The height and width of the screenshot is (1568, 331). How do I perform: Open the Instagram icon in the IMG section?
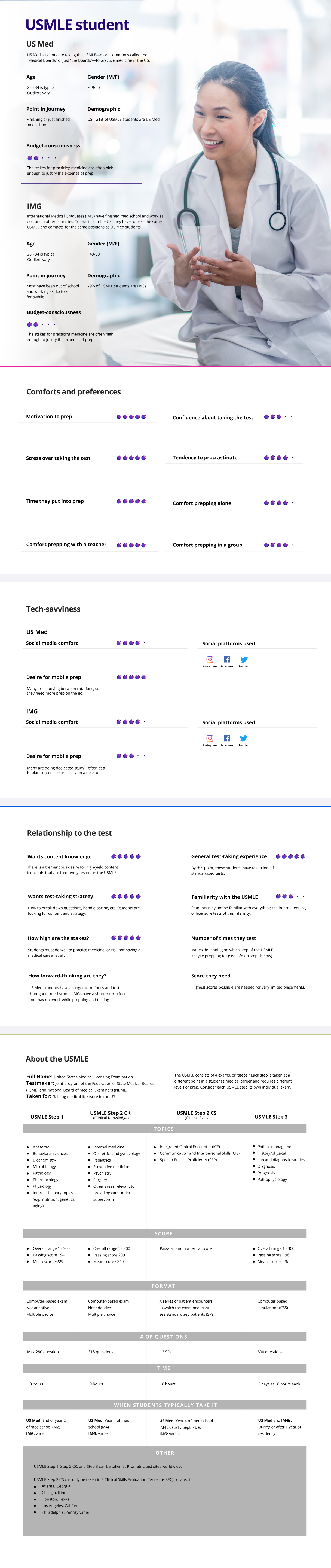[x=210, y=738]
